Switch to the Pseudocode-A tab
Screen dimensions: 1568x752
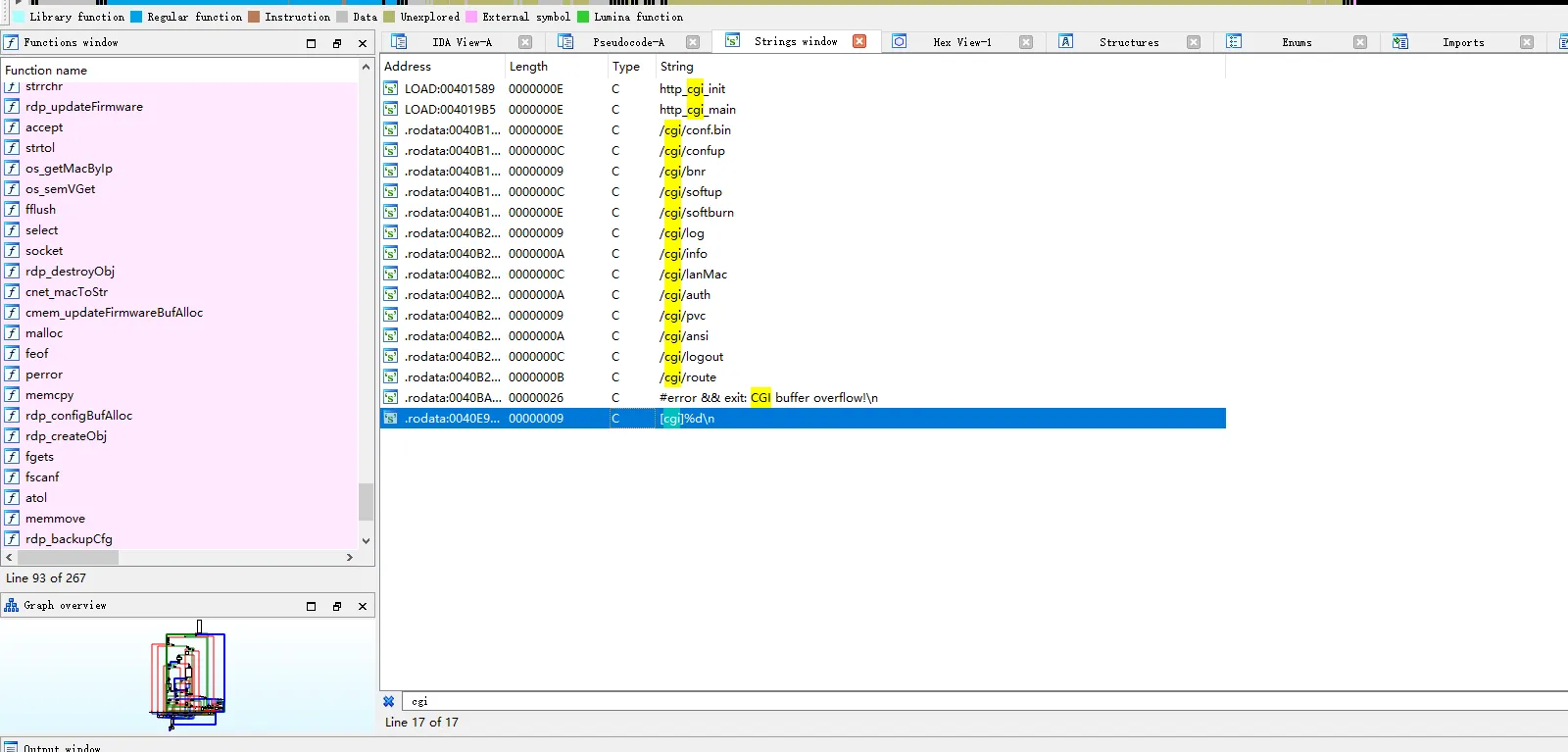point(627,42)
